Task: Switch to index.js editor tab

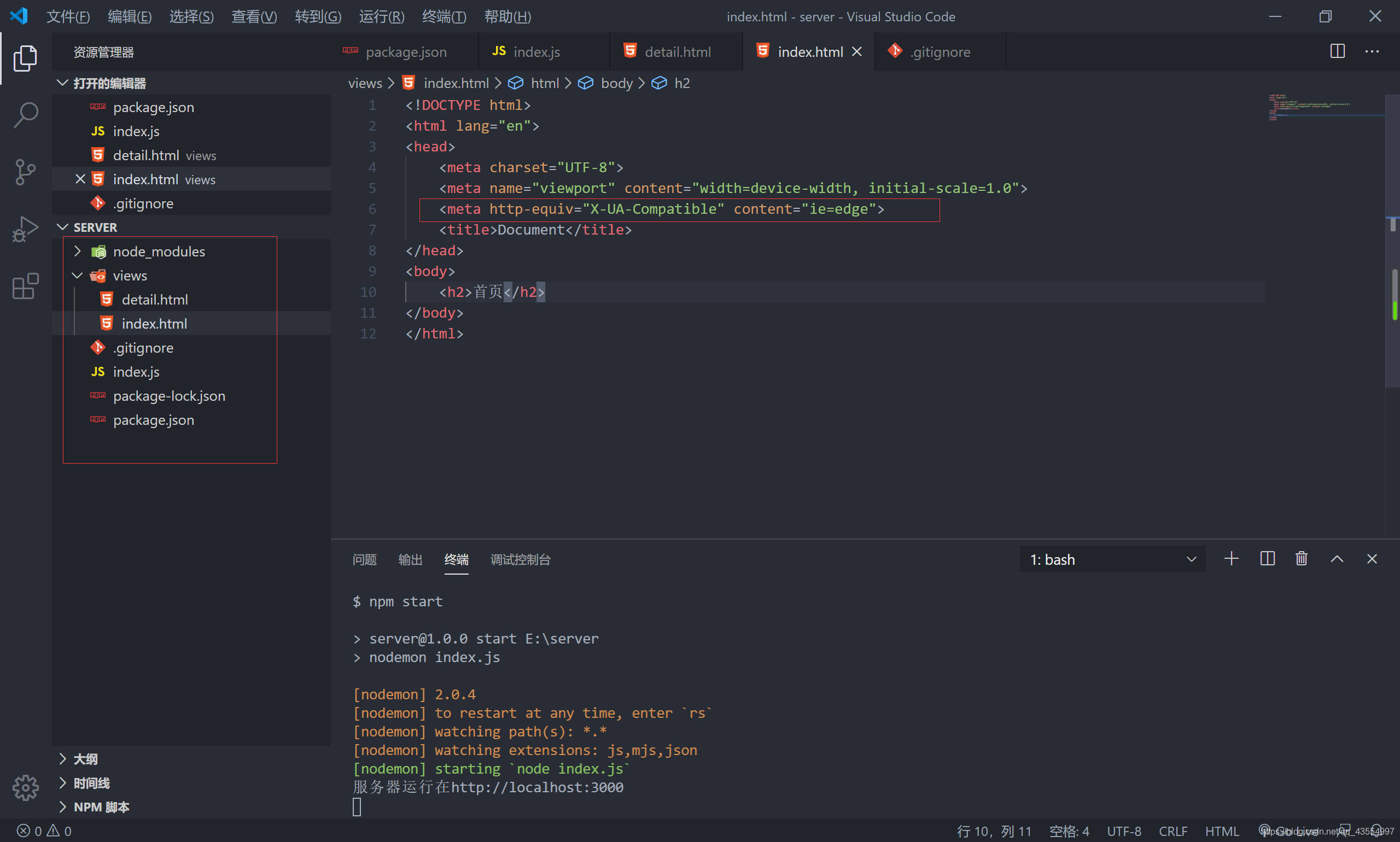Action: pos(544,51)
